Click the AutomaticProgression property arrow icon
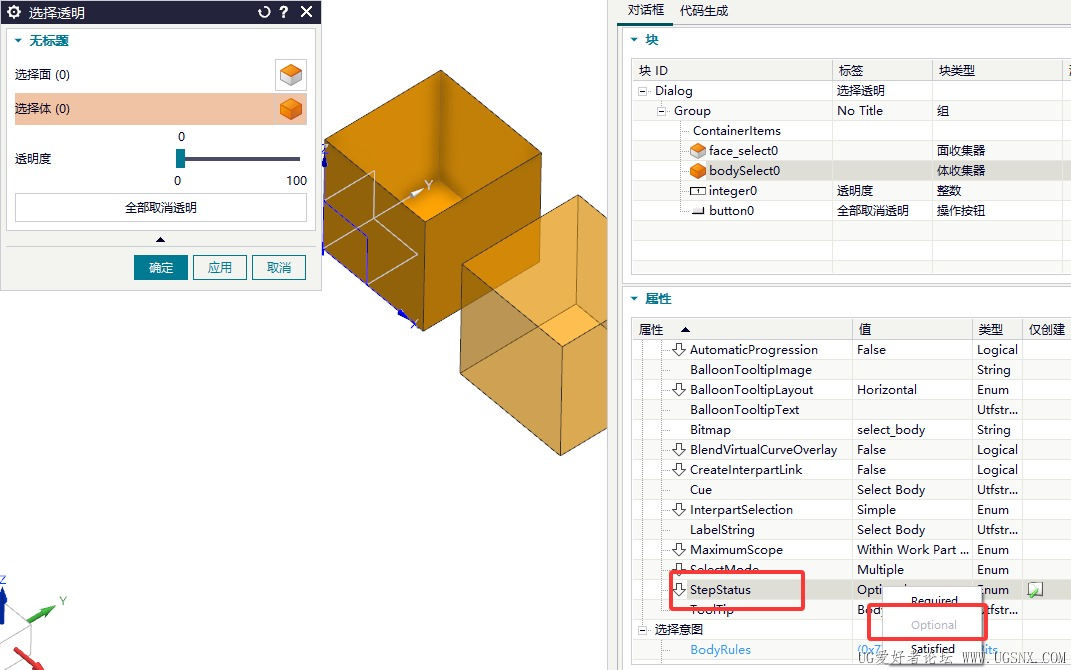Viewport: 1071px width, 670px height. pos(678,349)
